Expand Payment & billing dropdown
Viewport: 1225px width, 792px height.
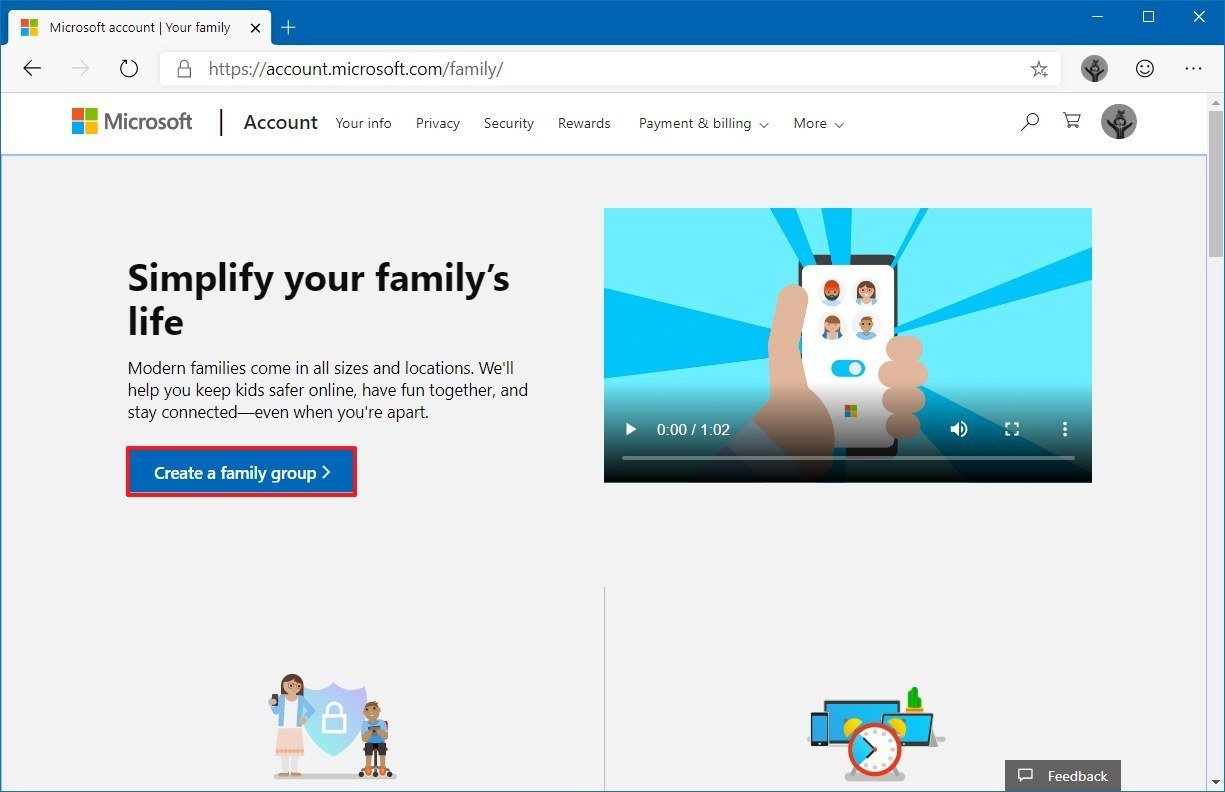[x=703, y=124]
